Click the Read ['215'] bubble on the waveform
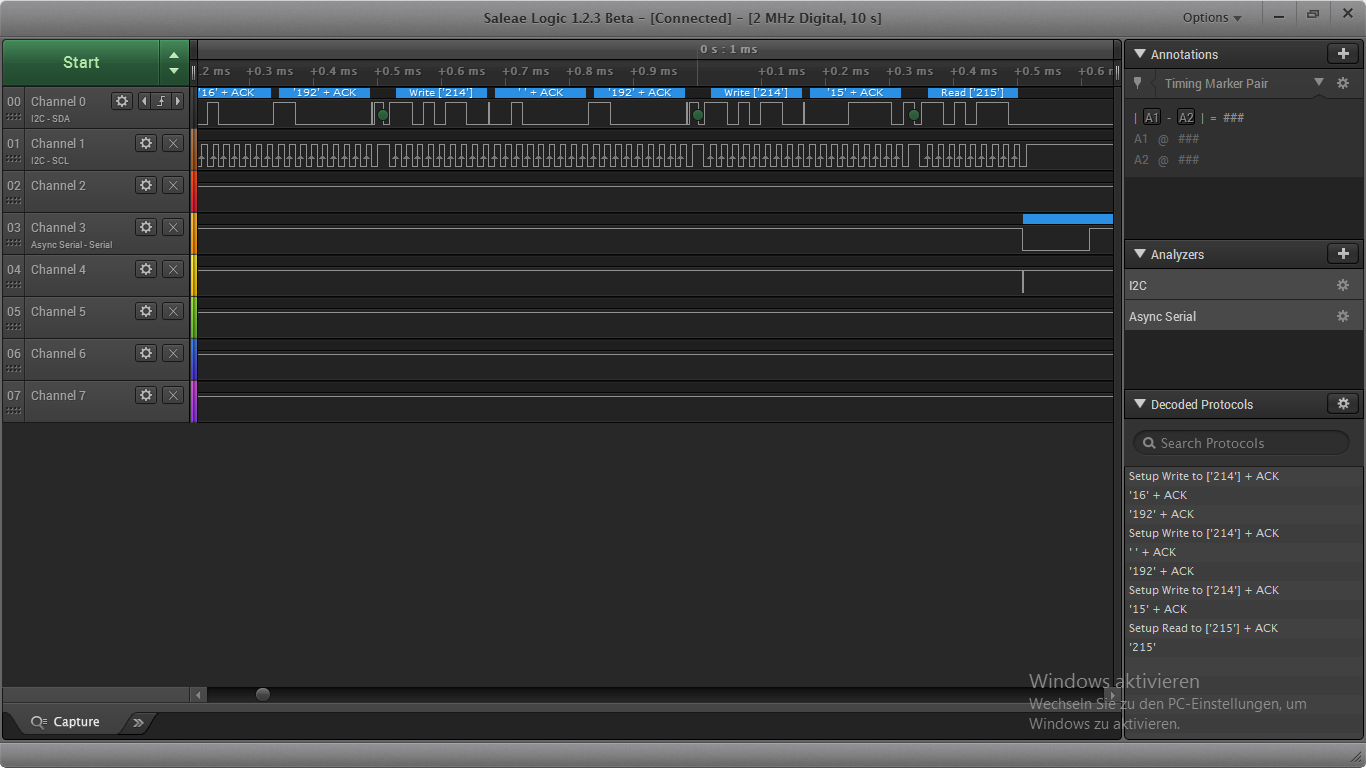 [x=973, y=93]
